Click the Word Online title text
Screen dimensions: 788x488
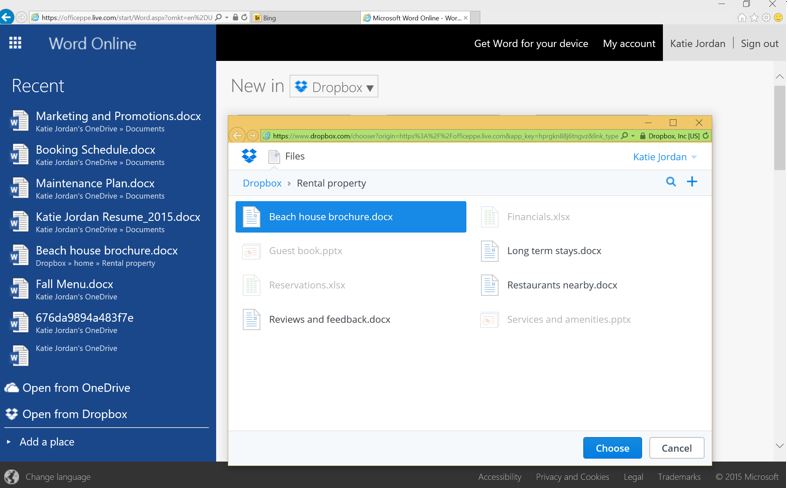[92, 43]
